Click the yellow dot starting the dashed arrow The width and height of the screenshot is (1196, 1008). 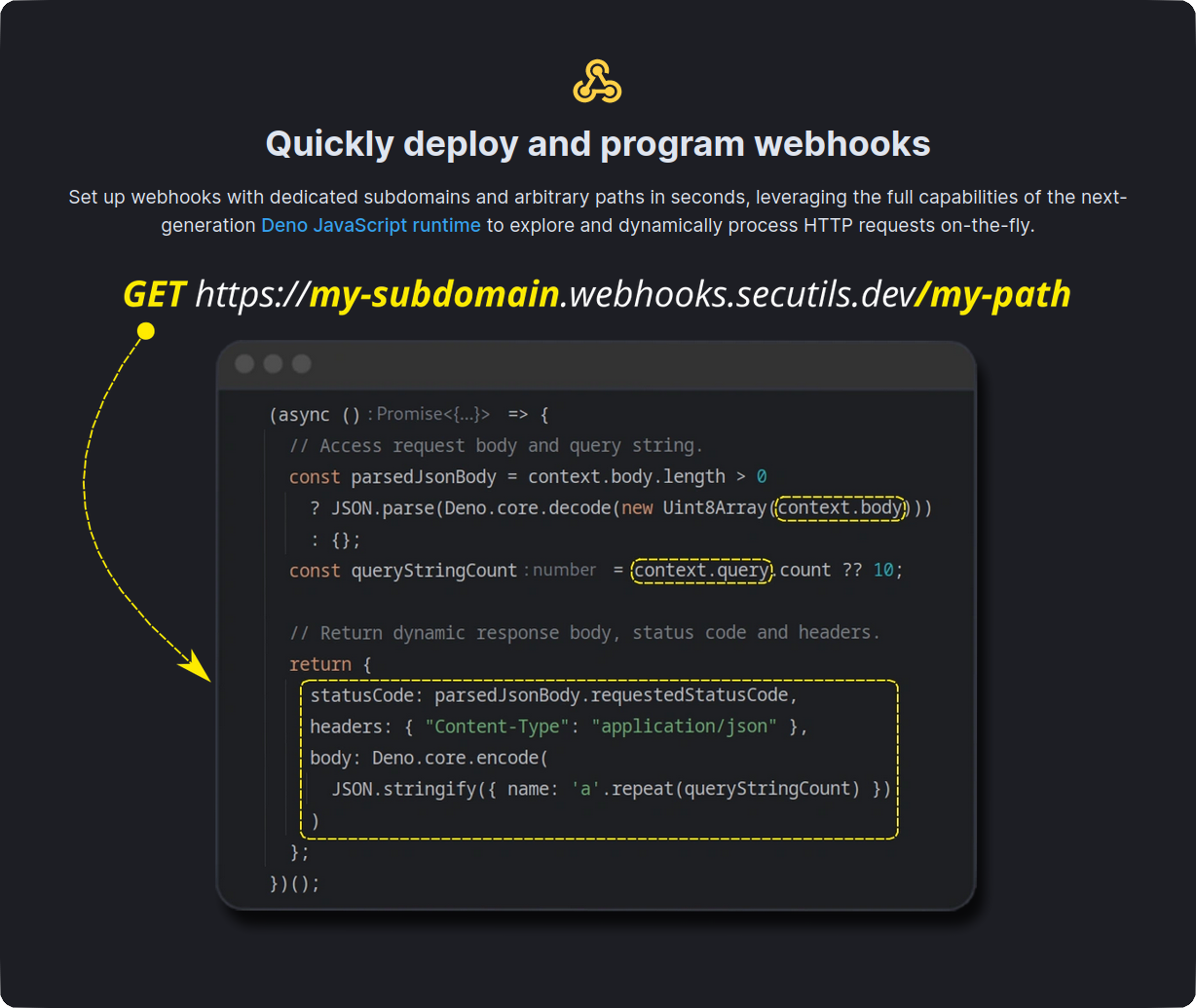[144, 331]
